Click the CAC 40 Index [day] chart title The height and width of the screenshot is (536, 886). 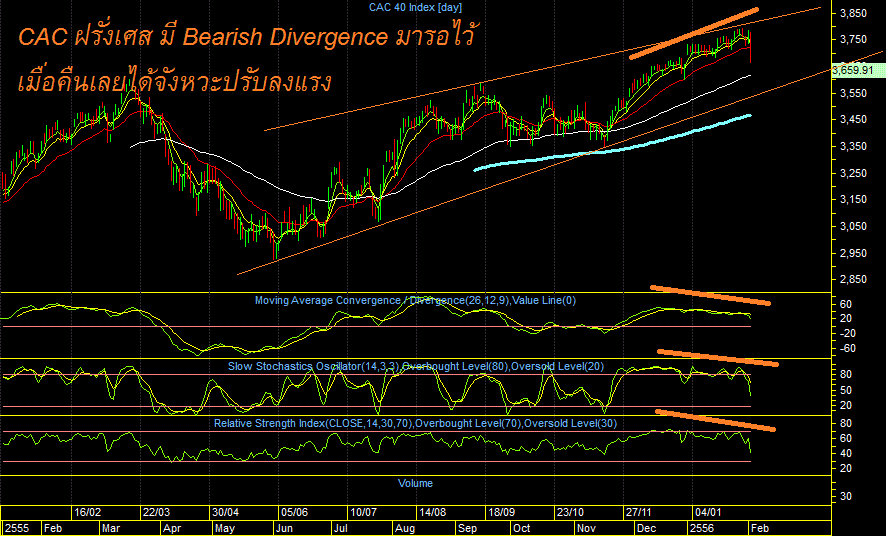[415, 7]
